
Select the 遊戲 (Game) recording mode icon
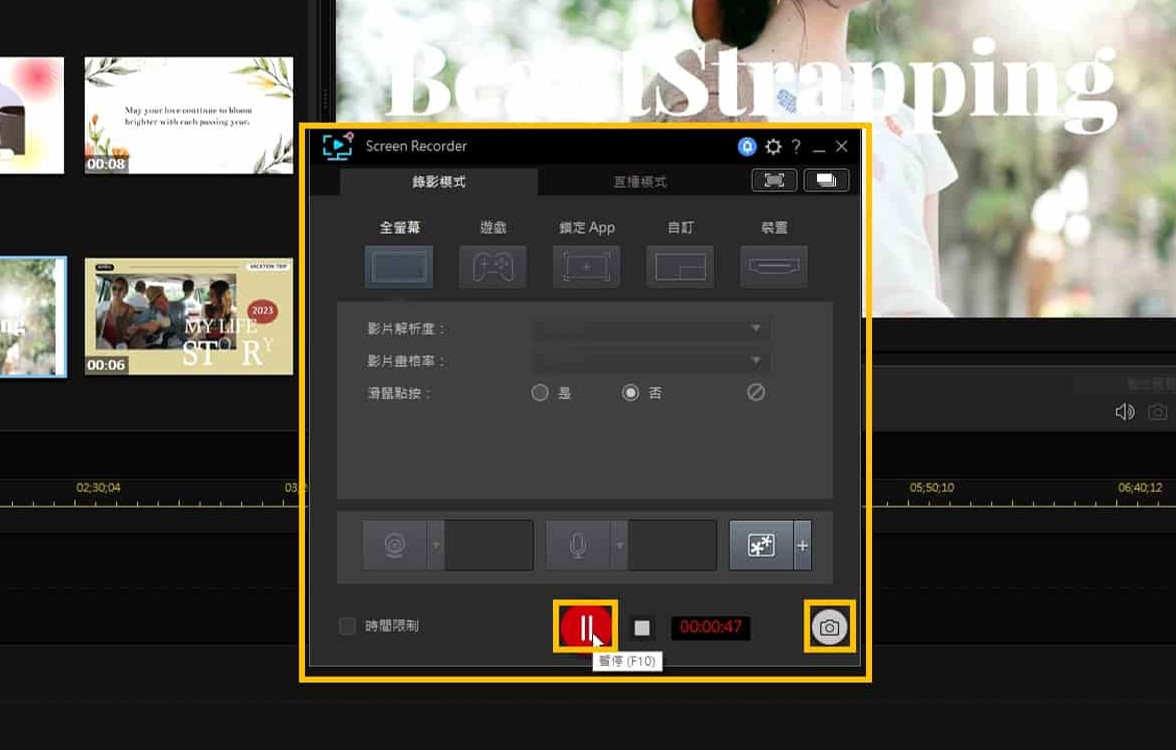coord(492,267)
